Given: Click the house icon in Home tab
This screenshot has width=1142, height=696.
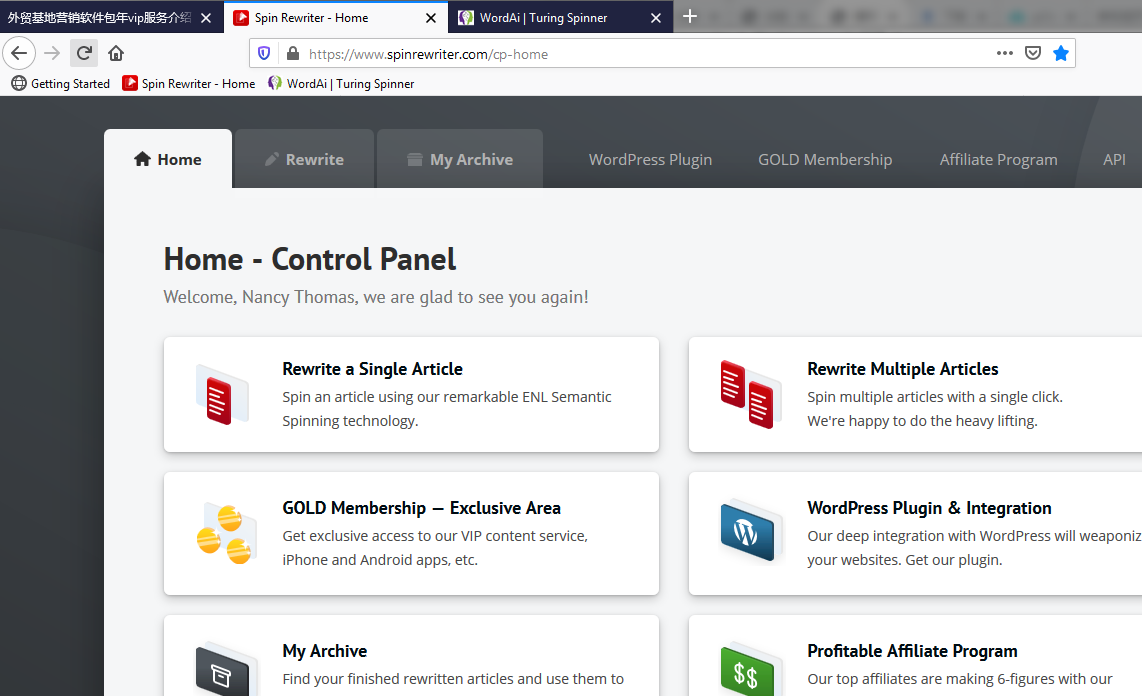Looking at the screenshot, I should pos(142,159).
